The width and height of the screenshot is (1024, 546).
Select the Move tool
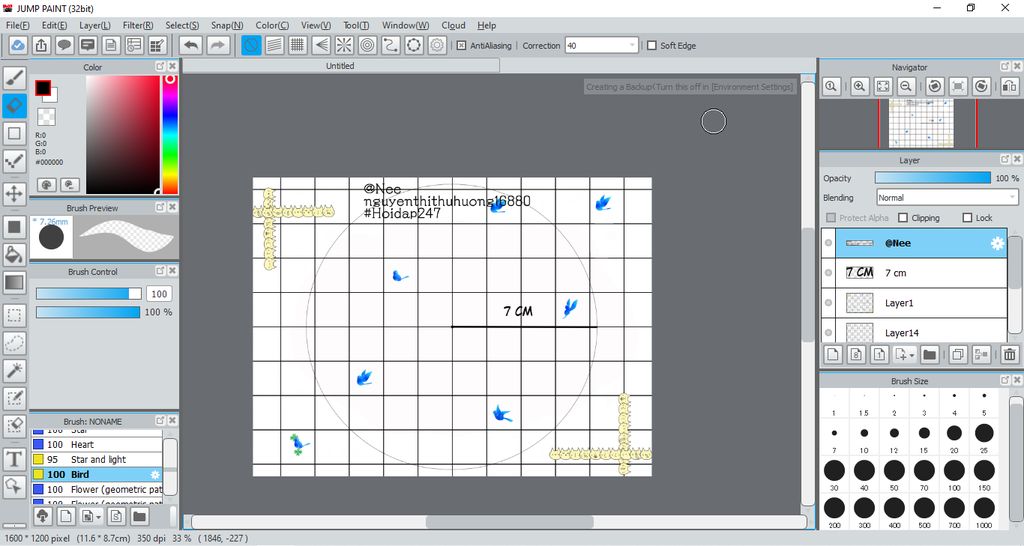[x=14, y=193]
